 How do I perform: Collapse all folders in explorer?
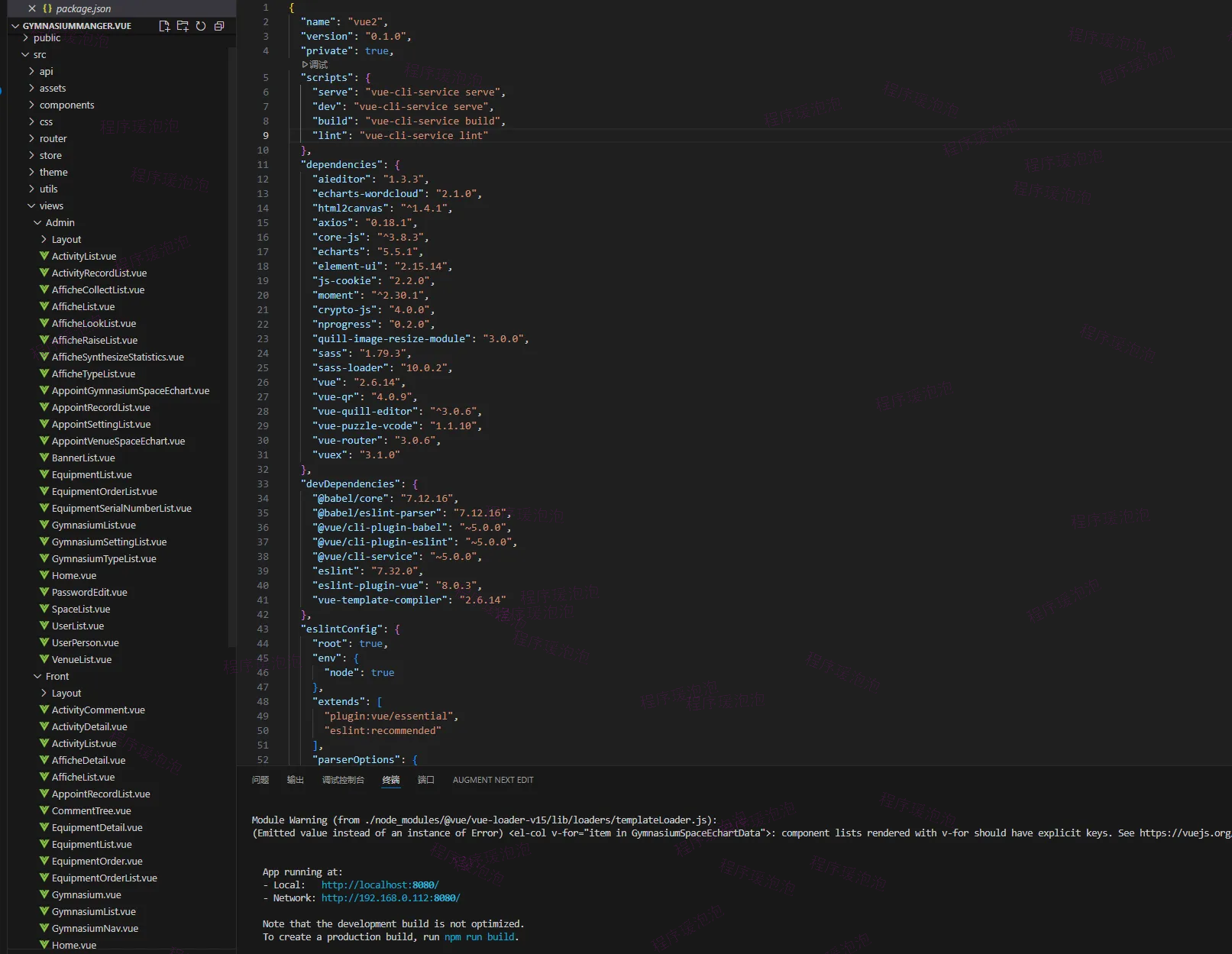[x=219, y=26]
